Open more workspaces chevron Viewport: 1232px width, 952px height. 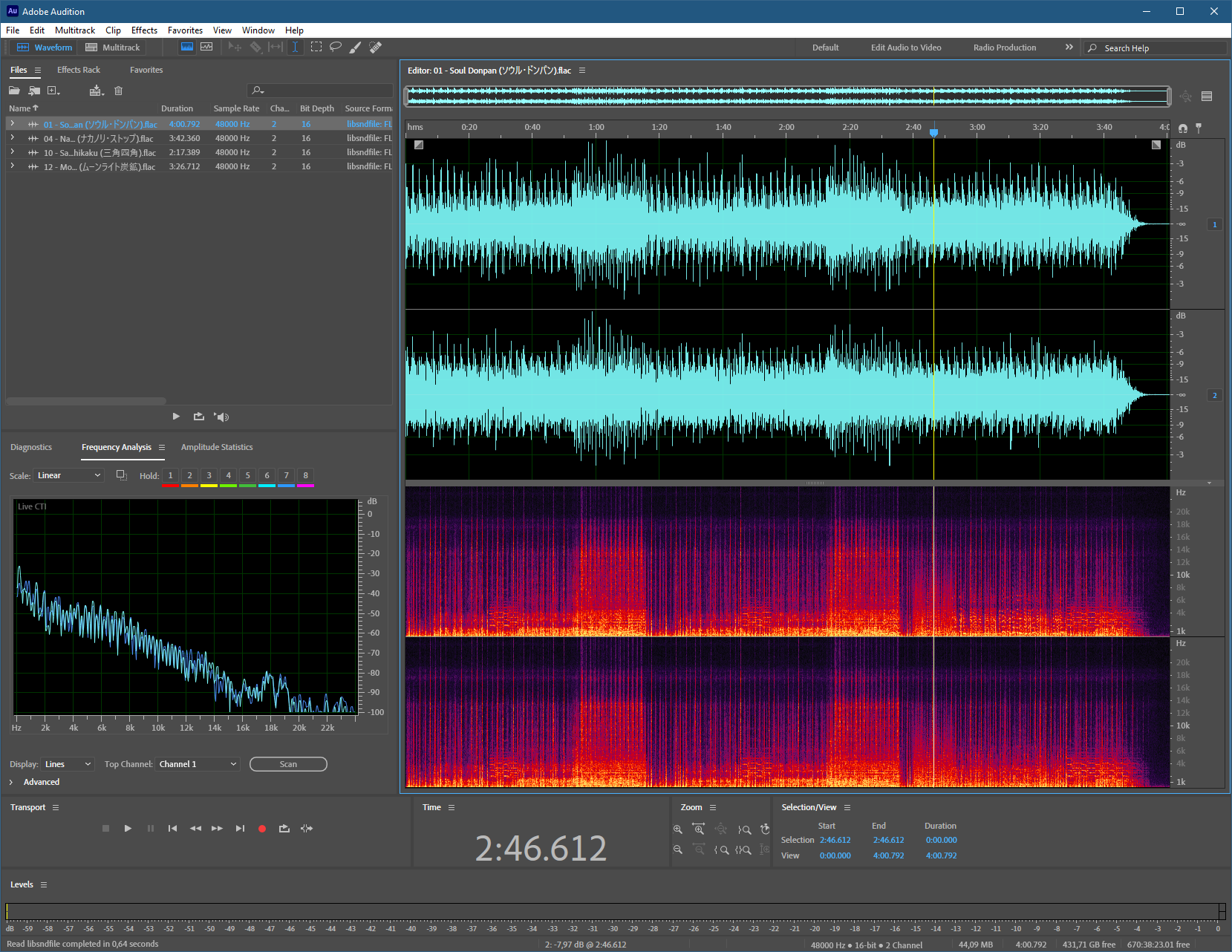(1069, 47)
